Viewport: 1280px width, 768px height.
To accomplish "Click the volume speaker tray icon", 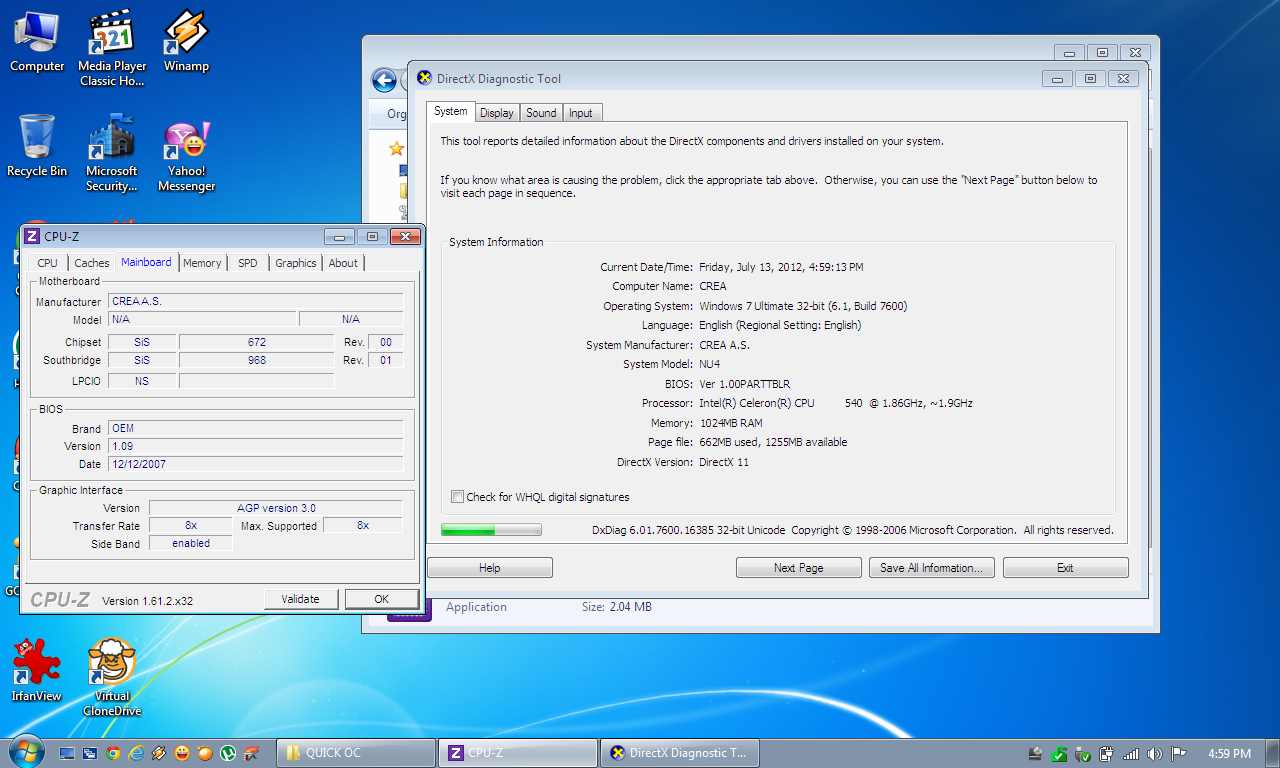I will 1155,753.
